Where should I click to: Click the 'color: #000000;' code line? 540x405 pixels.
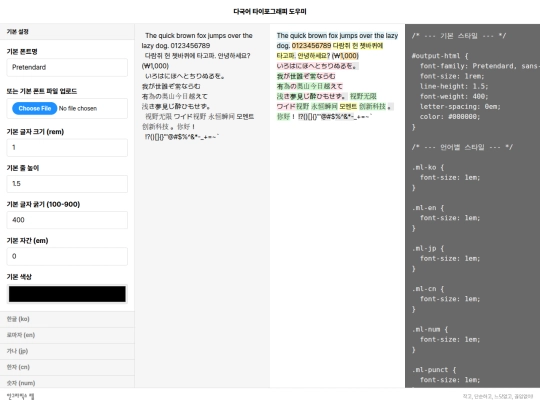pyautogui.click(x=450, y=117)
